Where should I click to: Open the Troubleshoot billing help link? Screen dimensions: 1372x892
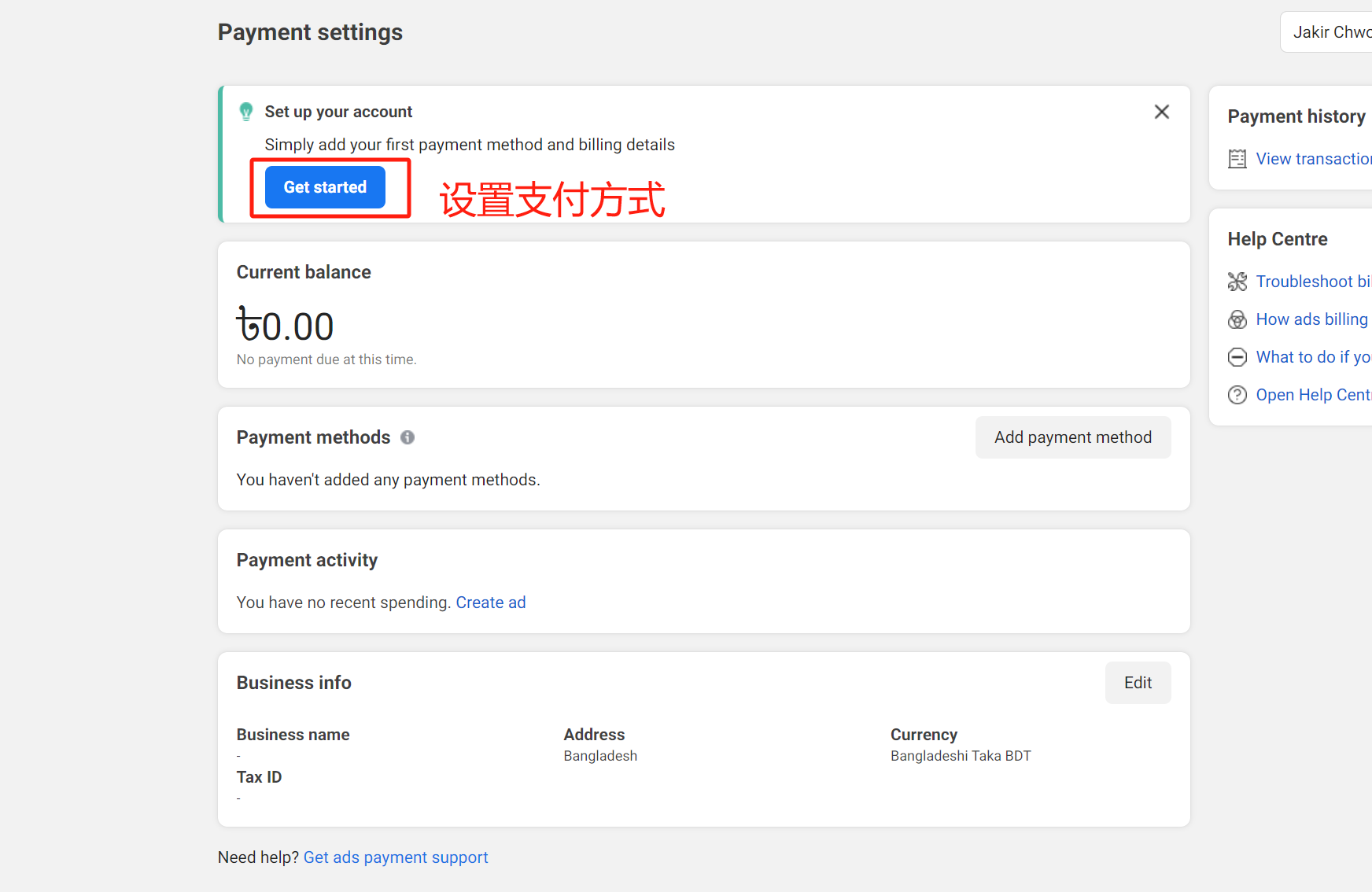click(1312, 282)
